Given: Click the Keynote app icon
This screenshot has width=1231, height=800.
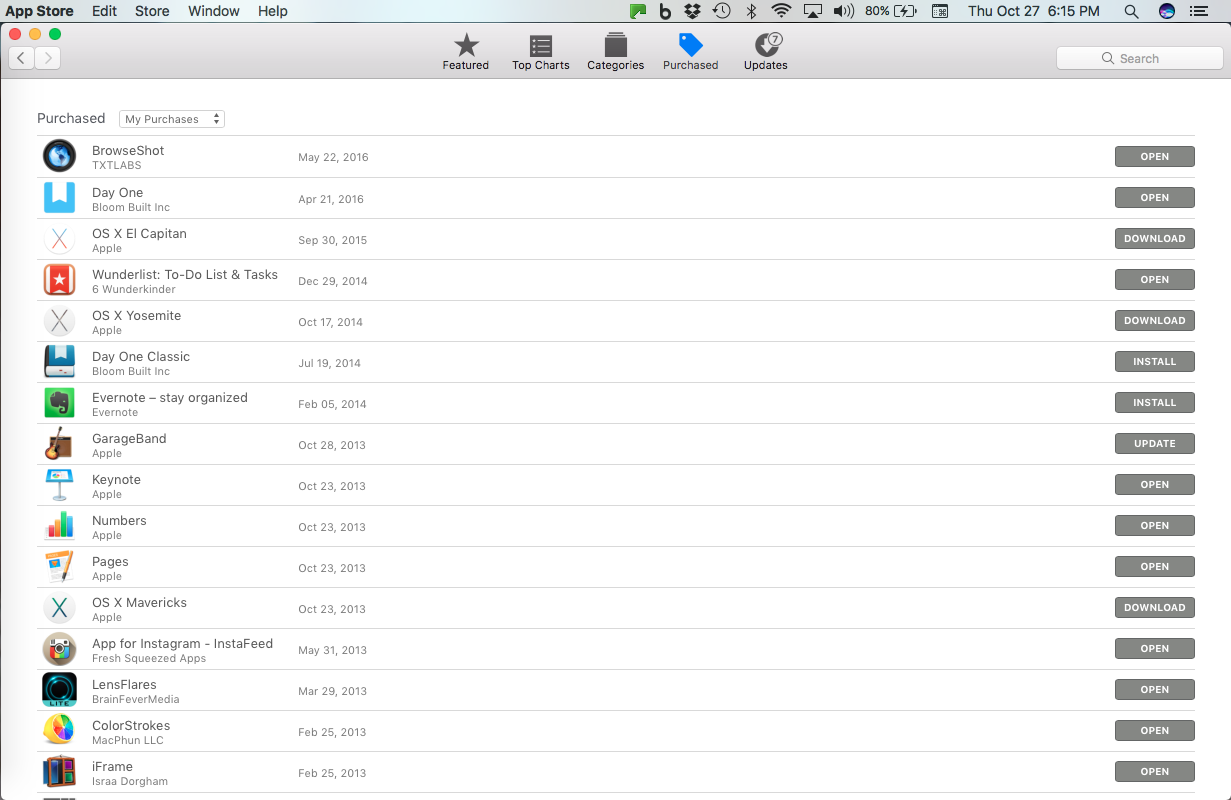Looking at the screenshot, I should coord(60,484).
